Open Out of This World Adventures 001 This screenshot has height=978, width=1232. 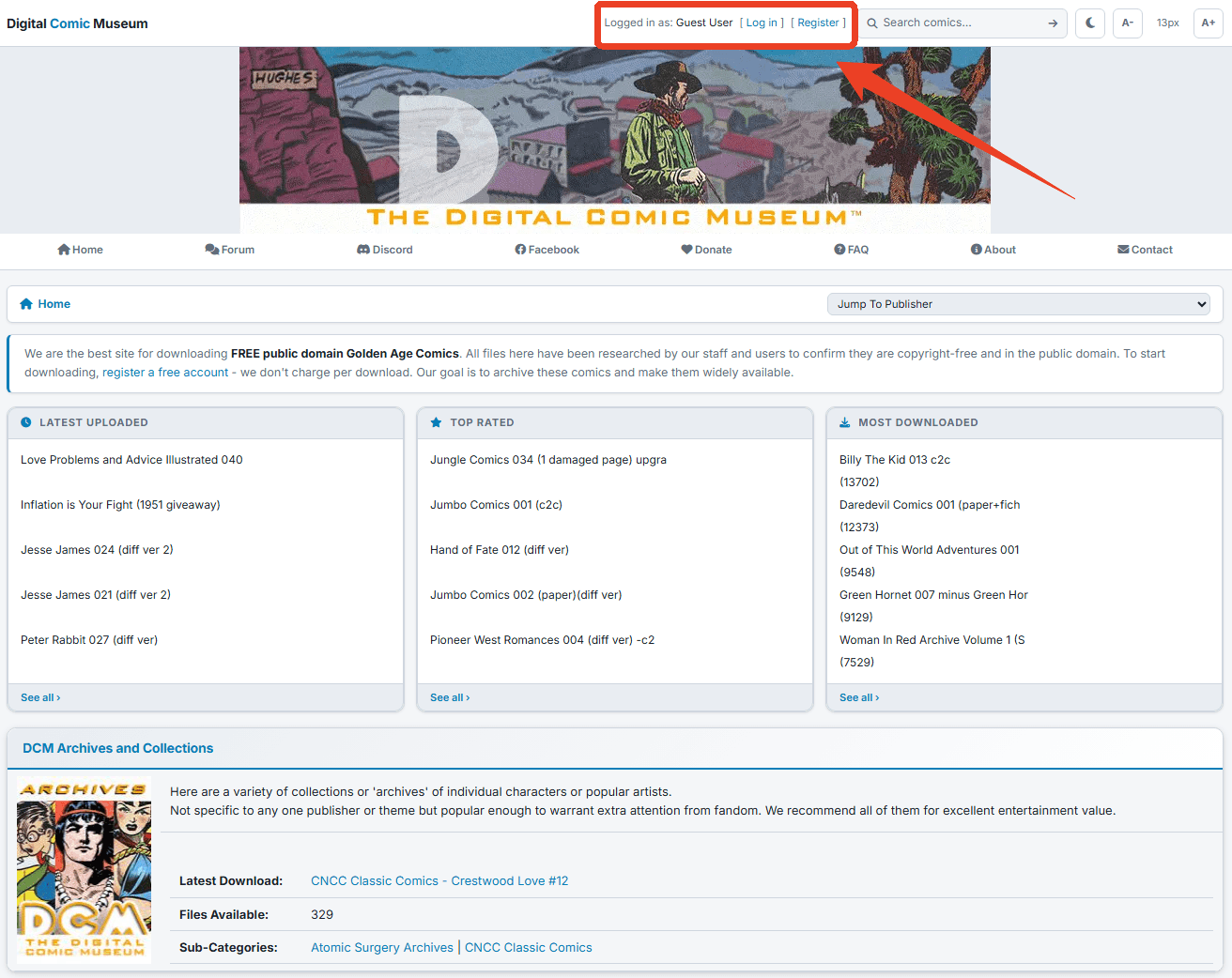coord(930,550)
